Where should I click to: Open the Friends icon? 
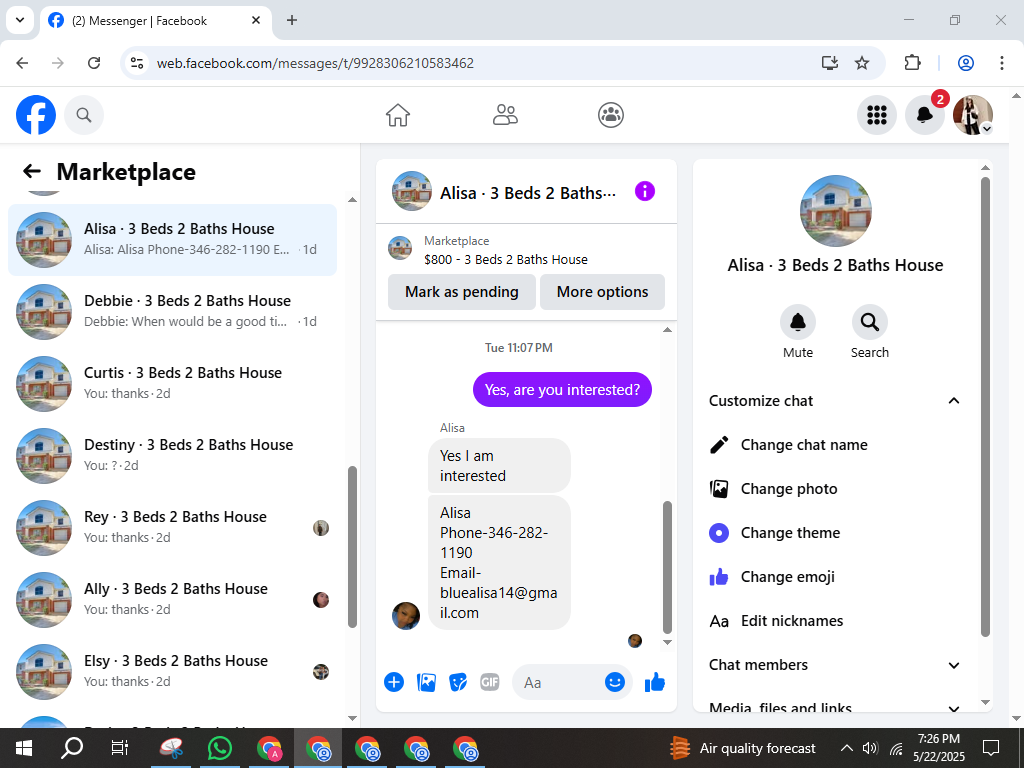click(505, 115)
